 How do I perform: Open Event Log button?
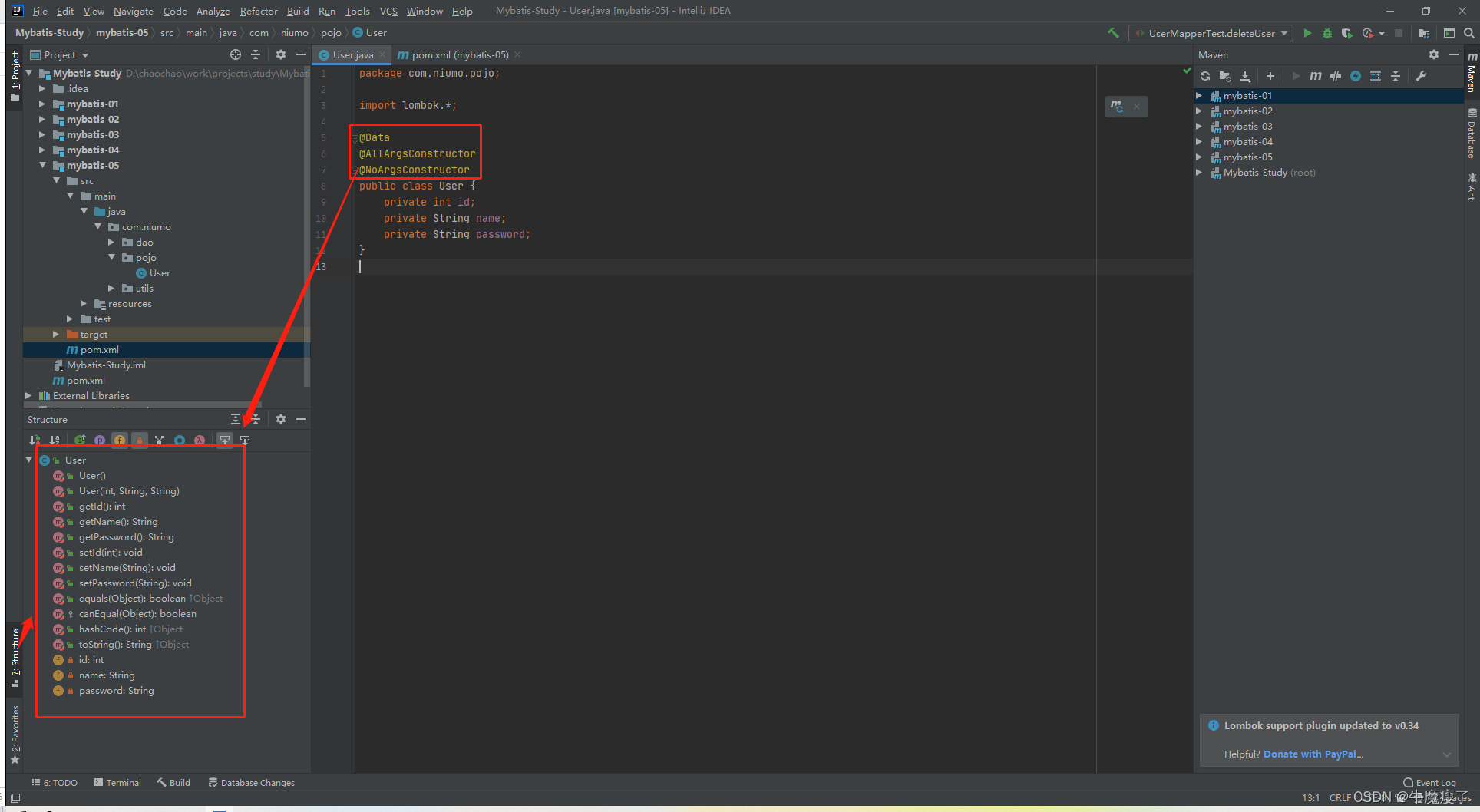(x=1429, y=782)
